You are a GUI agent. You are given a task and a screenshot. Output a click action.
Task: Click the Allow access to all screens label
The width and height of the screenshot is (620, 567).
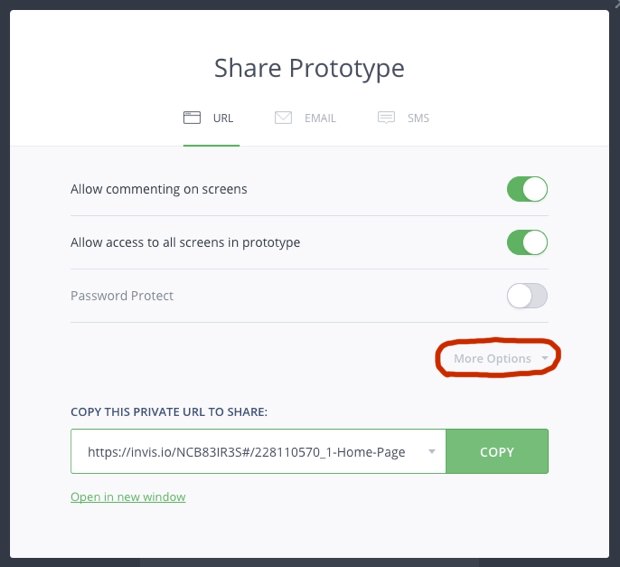pyautogui.click(x=185, y=242)
